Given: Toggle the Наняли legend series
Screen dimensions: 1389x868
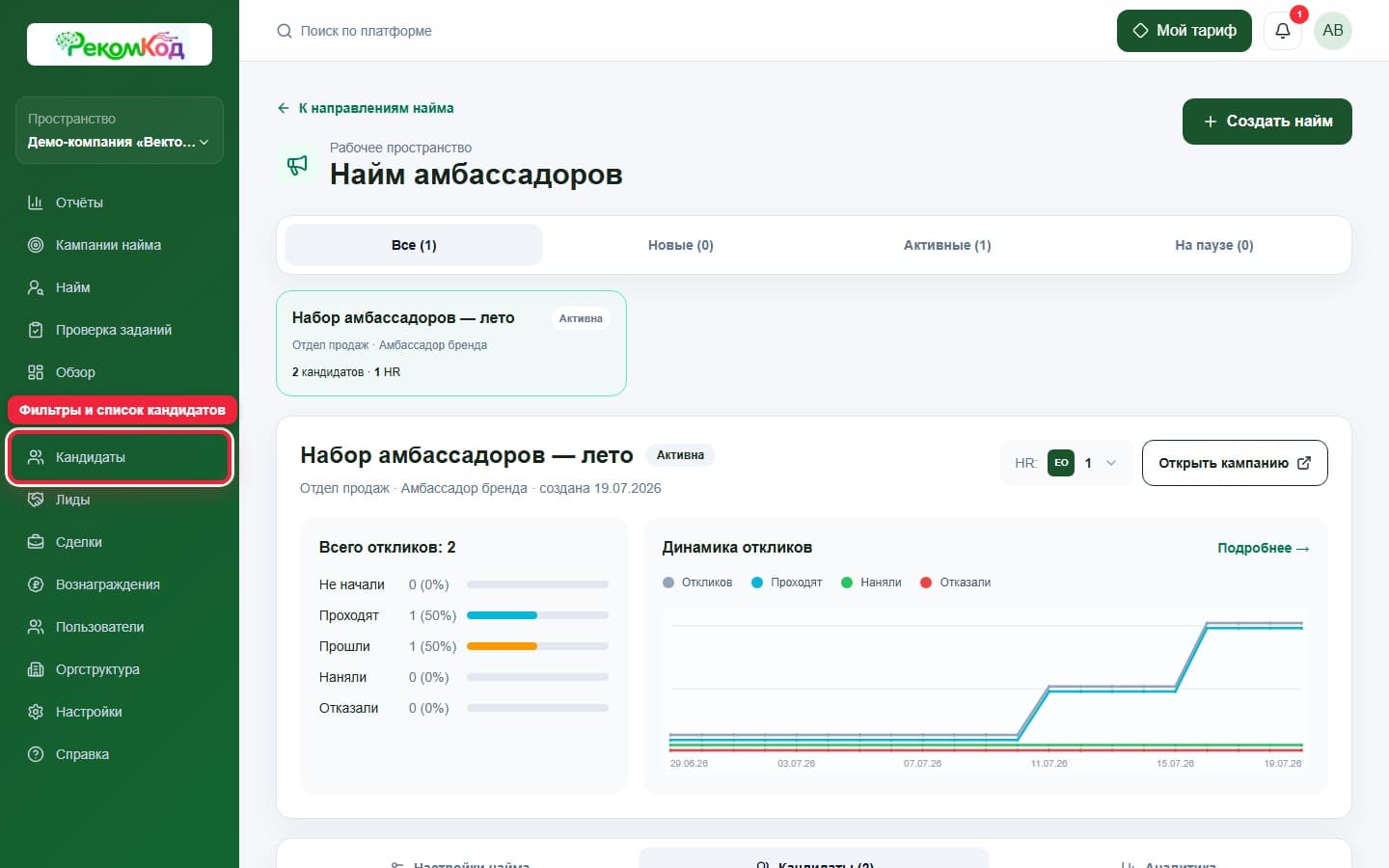Looking at the screenshot, I should 871,583.
